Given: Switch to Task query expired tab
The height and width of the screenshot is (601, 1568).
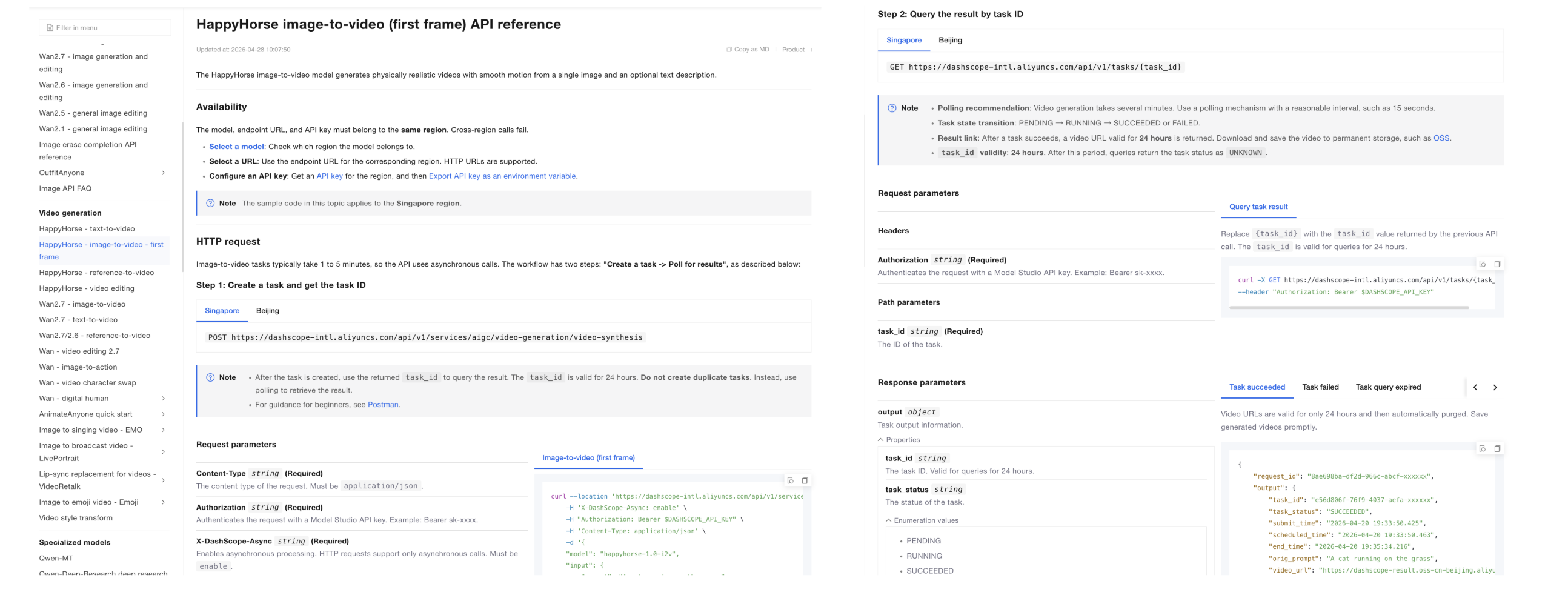Looking at the screenshot, I should 1389,387.
